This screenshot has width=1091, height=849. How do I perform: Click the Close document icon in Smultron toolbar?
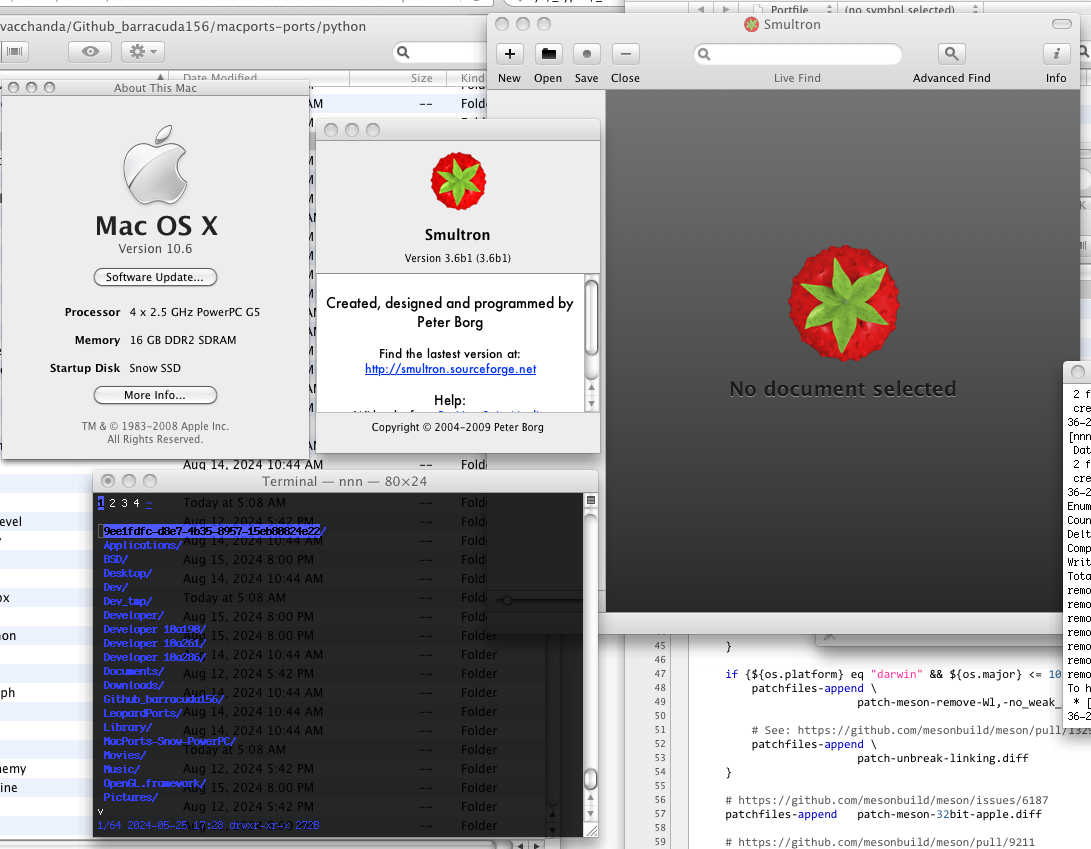626,54
